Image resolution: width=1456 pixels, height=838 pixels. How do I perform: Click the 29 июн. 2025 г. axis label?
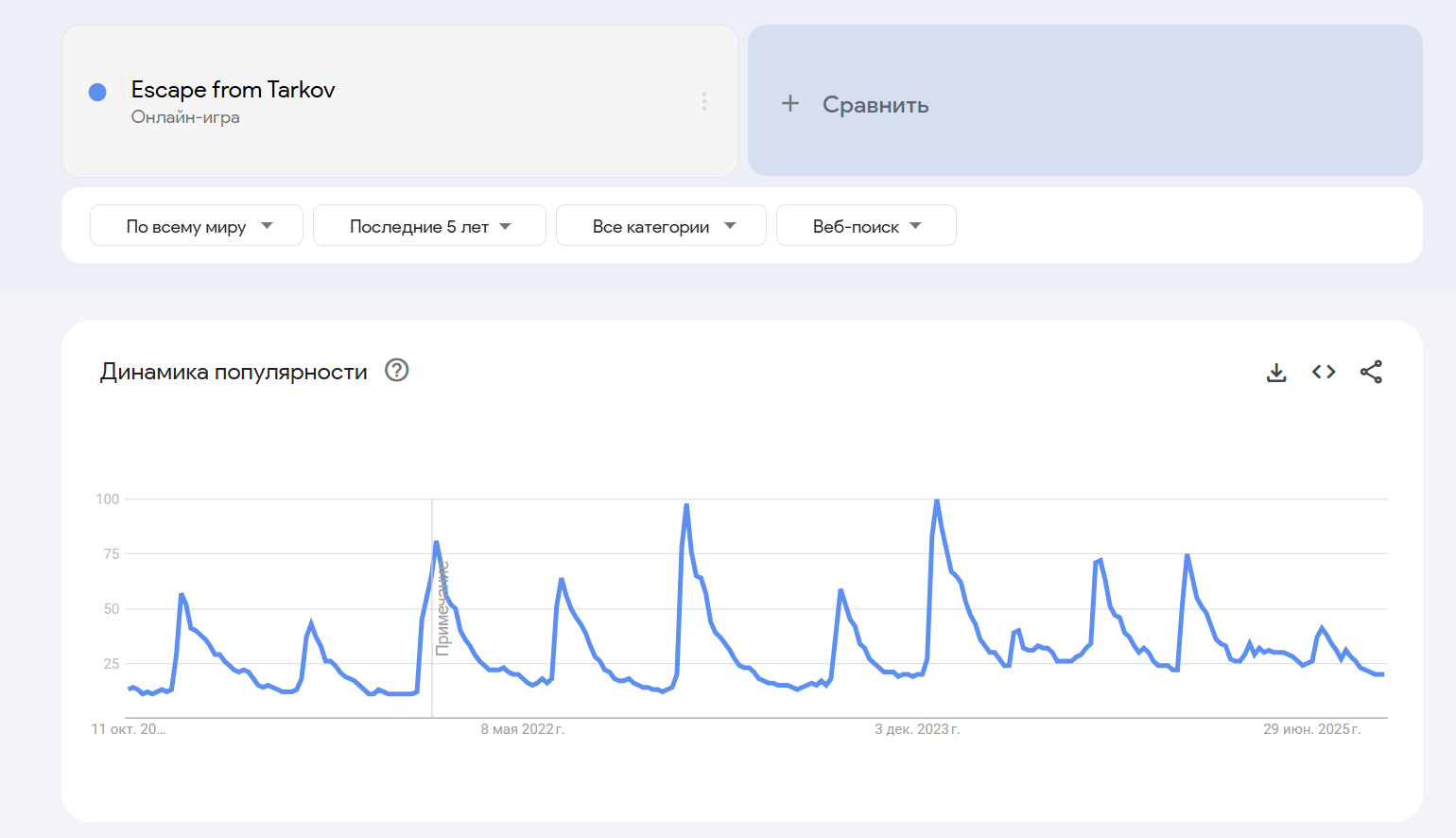[1311, 729]
